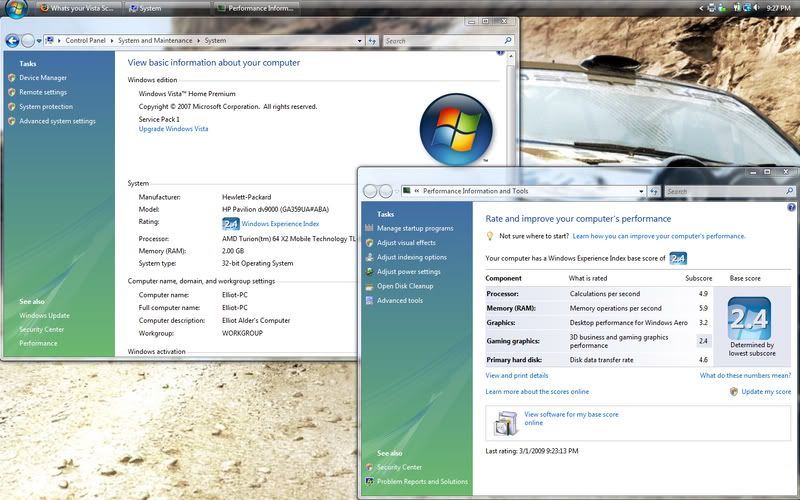Open the Windows Start orb
This screenshot has height=500, width=800.
(x=14, y=9)
